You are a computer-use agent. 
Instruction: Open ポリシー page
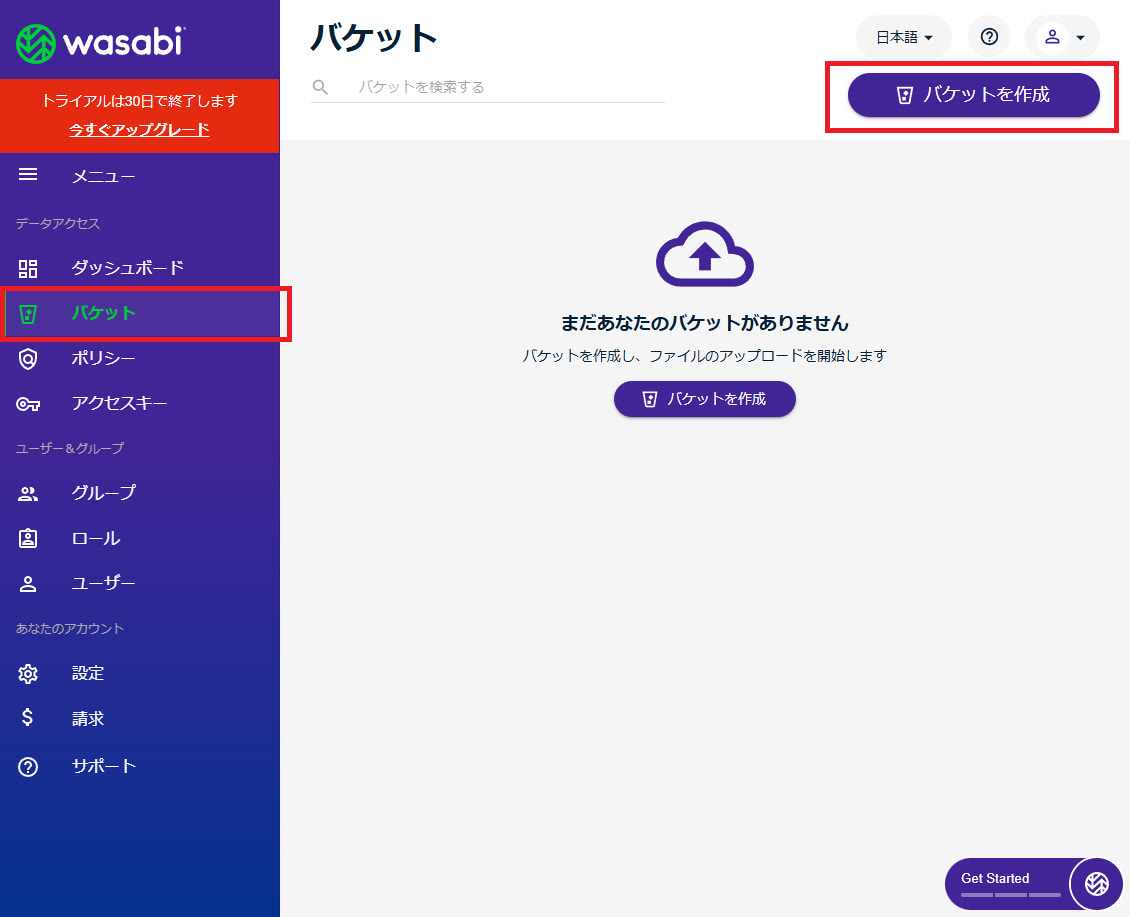click(140, 358)
